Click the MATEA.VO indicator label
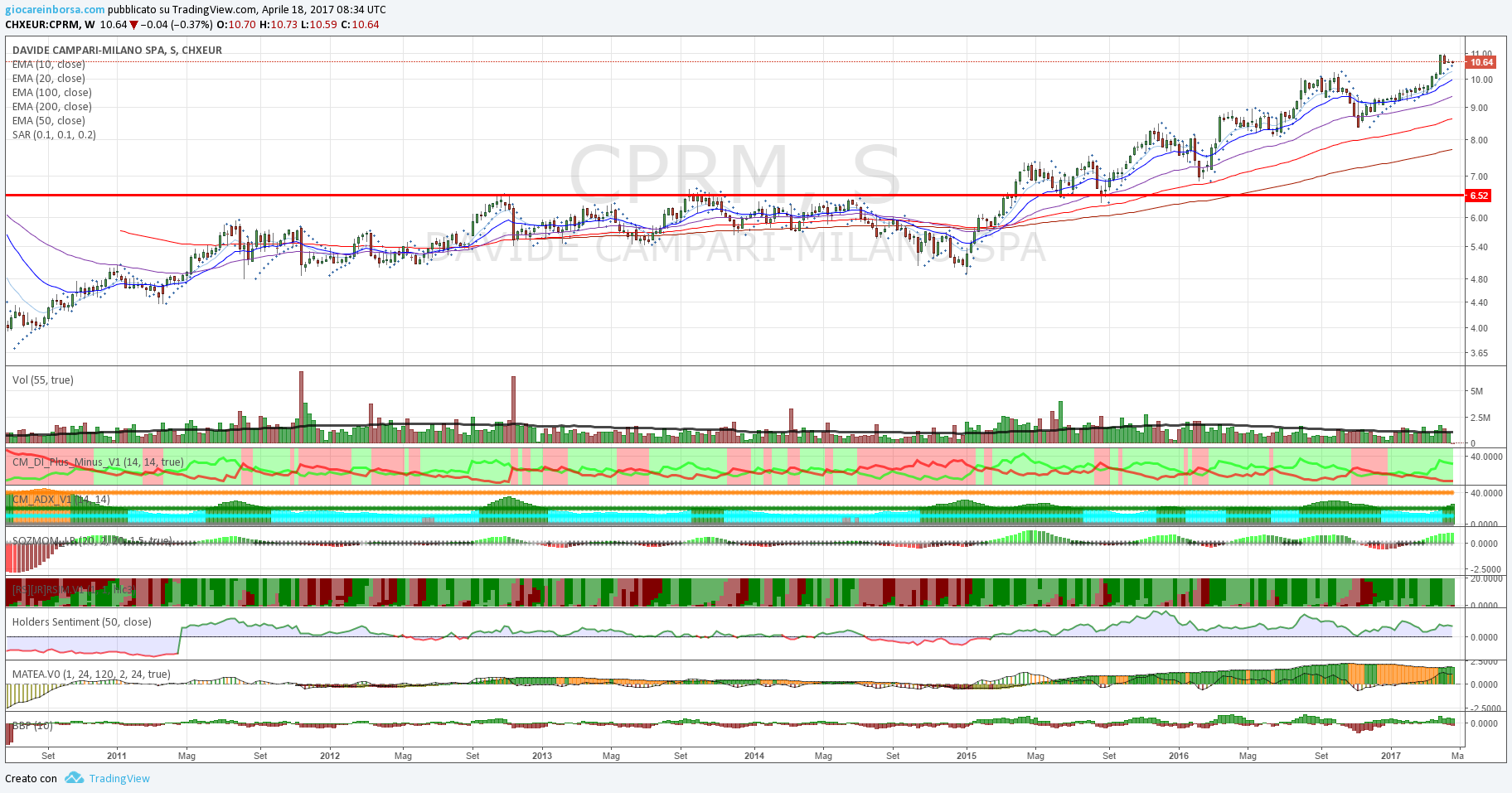 [91, 675]
